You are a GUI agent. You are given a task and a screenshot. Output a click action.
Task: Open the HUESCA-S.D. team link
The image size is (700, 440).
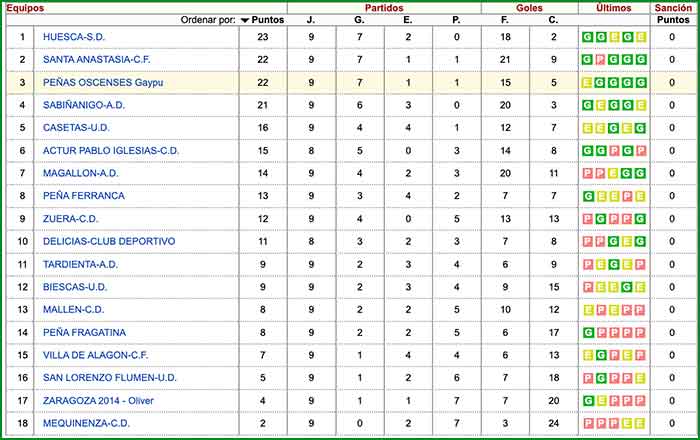point(71,37)
